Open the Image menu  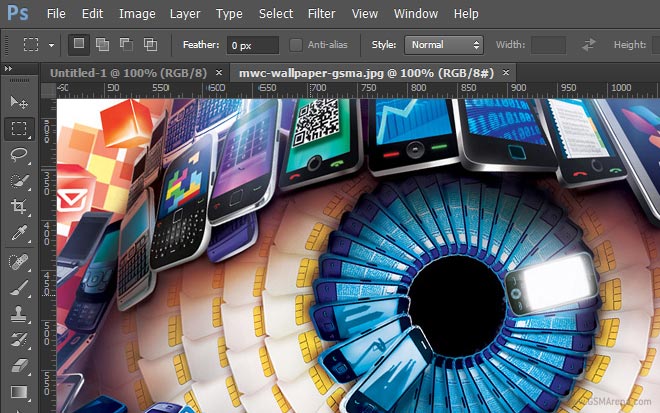tap(137, 13)
